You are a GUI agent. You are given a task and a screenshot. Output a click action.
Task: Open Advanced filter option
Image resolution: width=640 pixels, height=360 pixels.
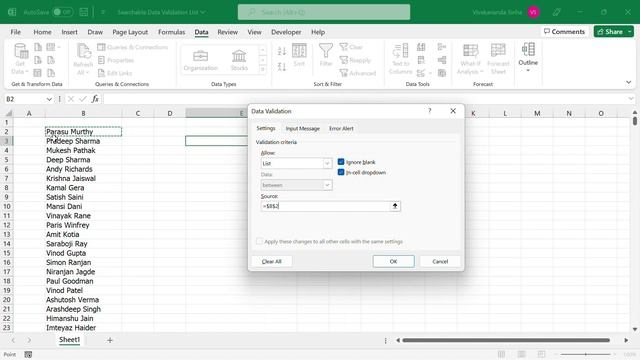(x=358, y=73)
